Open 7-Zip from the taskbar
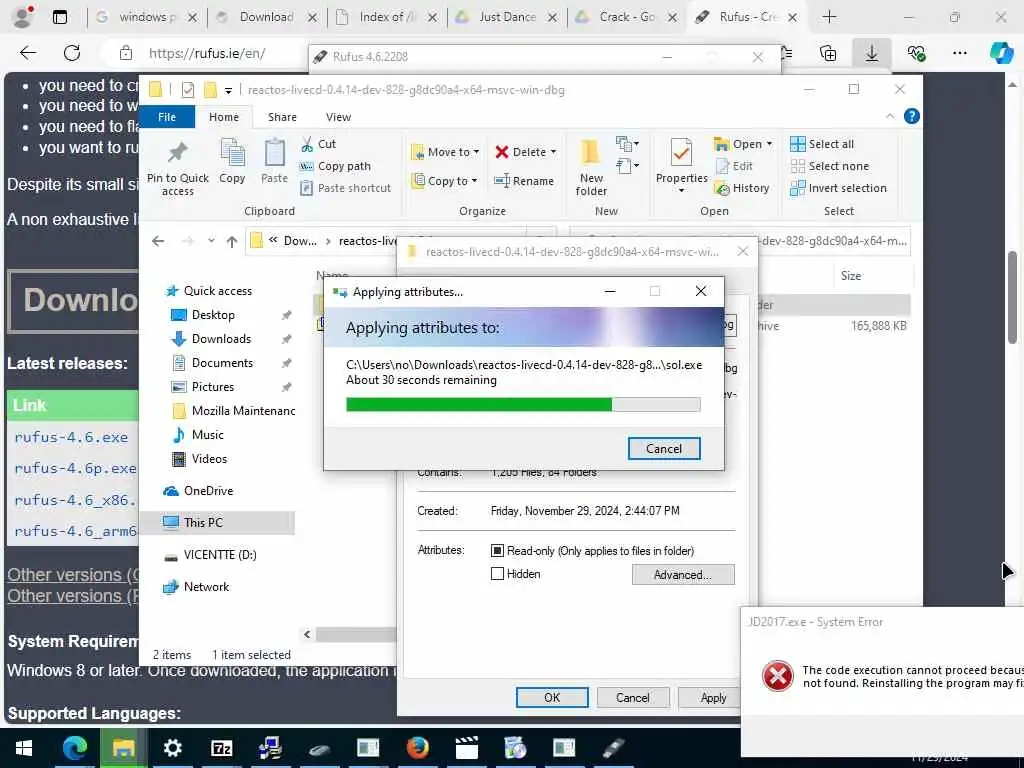This screenshot has height=768, width=1024. pos(221,748)
